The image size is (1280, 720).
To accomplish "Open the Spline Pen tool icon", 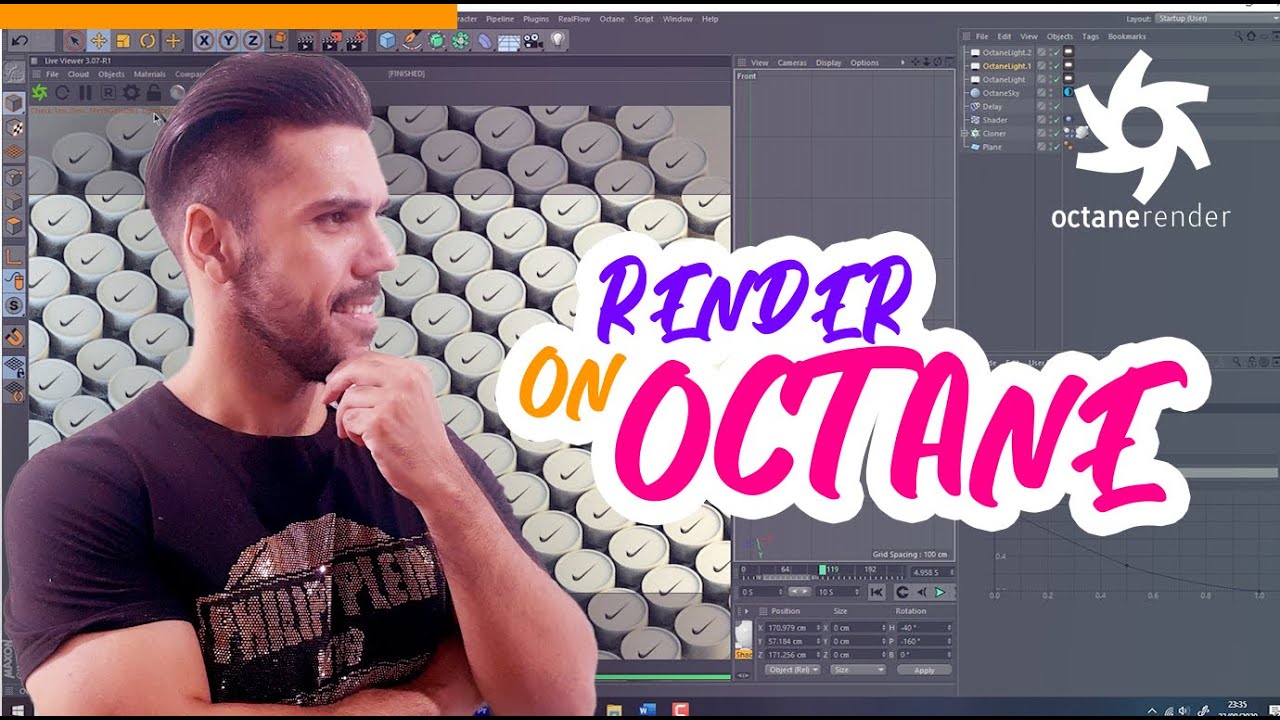I will pos(411,41).
